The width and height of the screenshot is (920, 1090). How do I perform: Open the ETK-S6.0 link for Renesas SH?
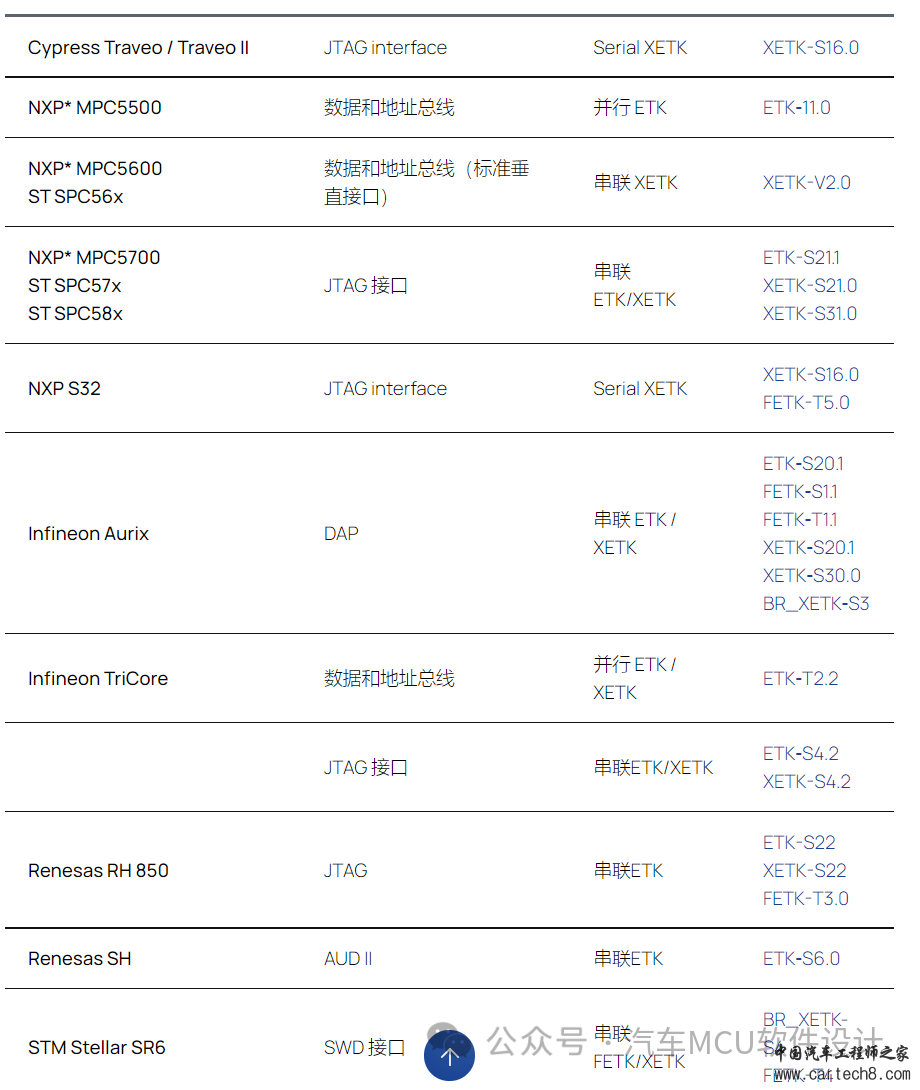[x=801, y=959]
